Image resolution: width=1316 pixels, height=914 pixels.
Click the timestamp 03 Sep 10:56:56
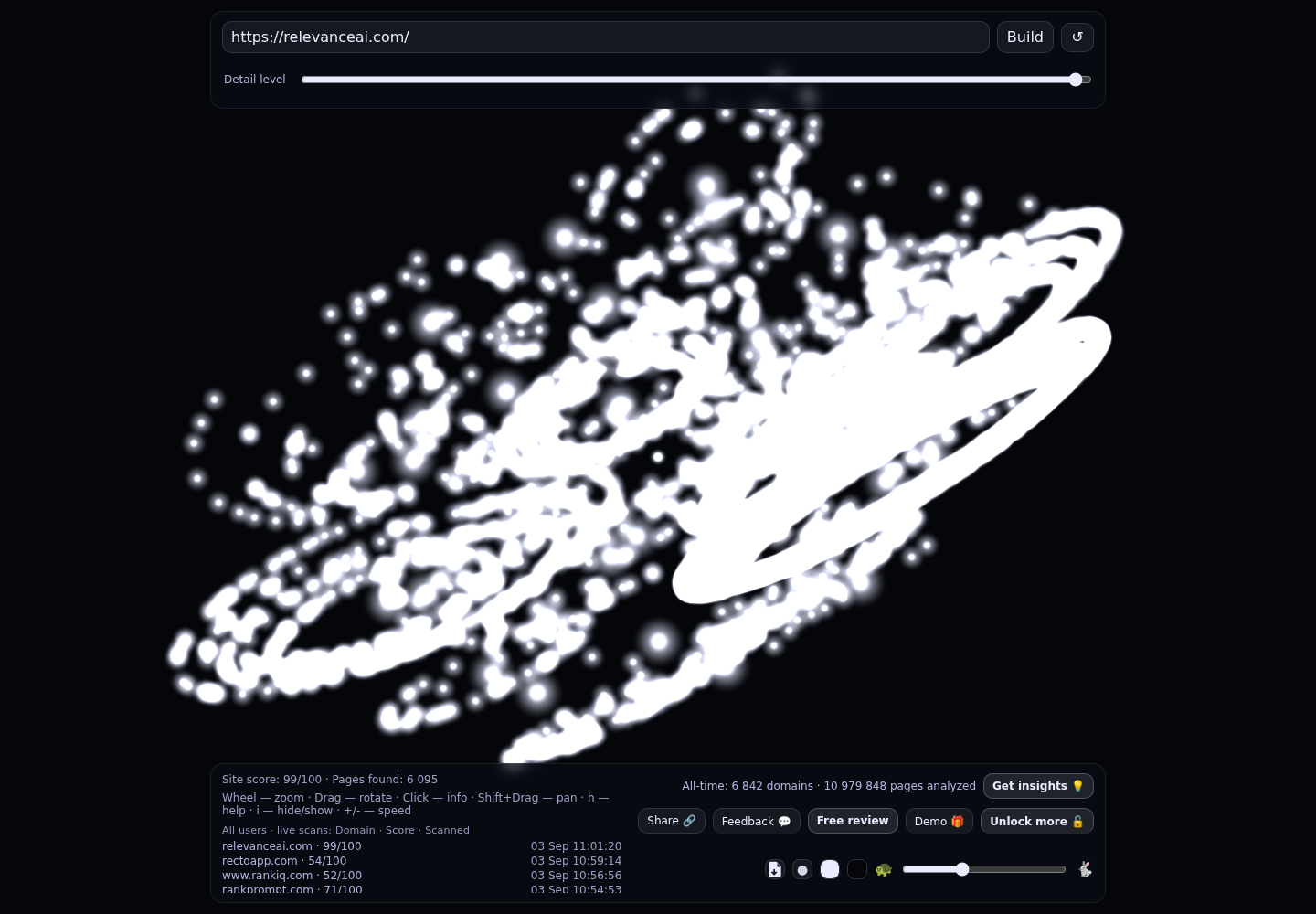576,876
